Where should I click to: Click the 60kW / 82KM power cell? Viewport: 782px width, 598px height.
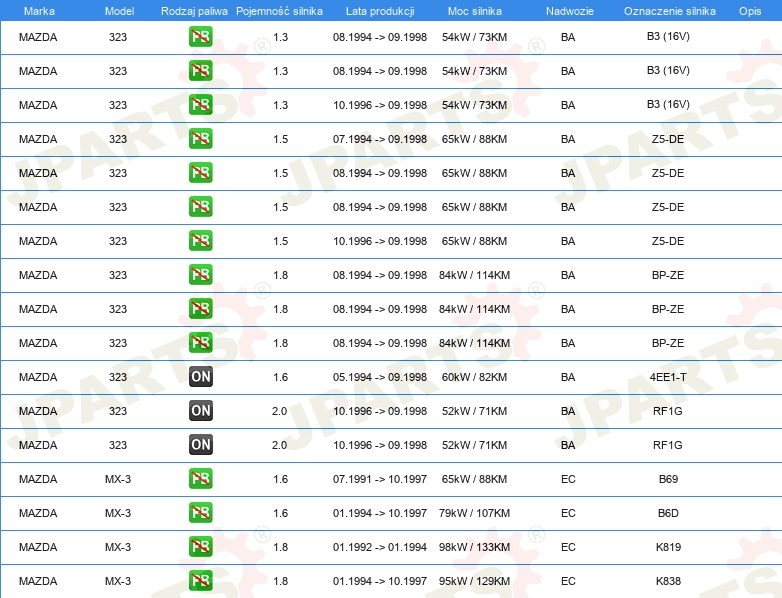pos(474,377)
